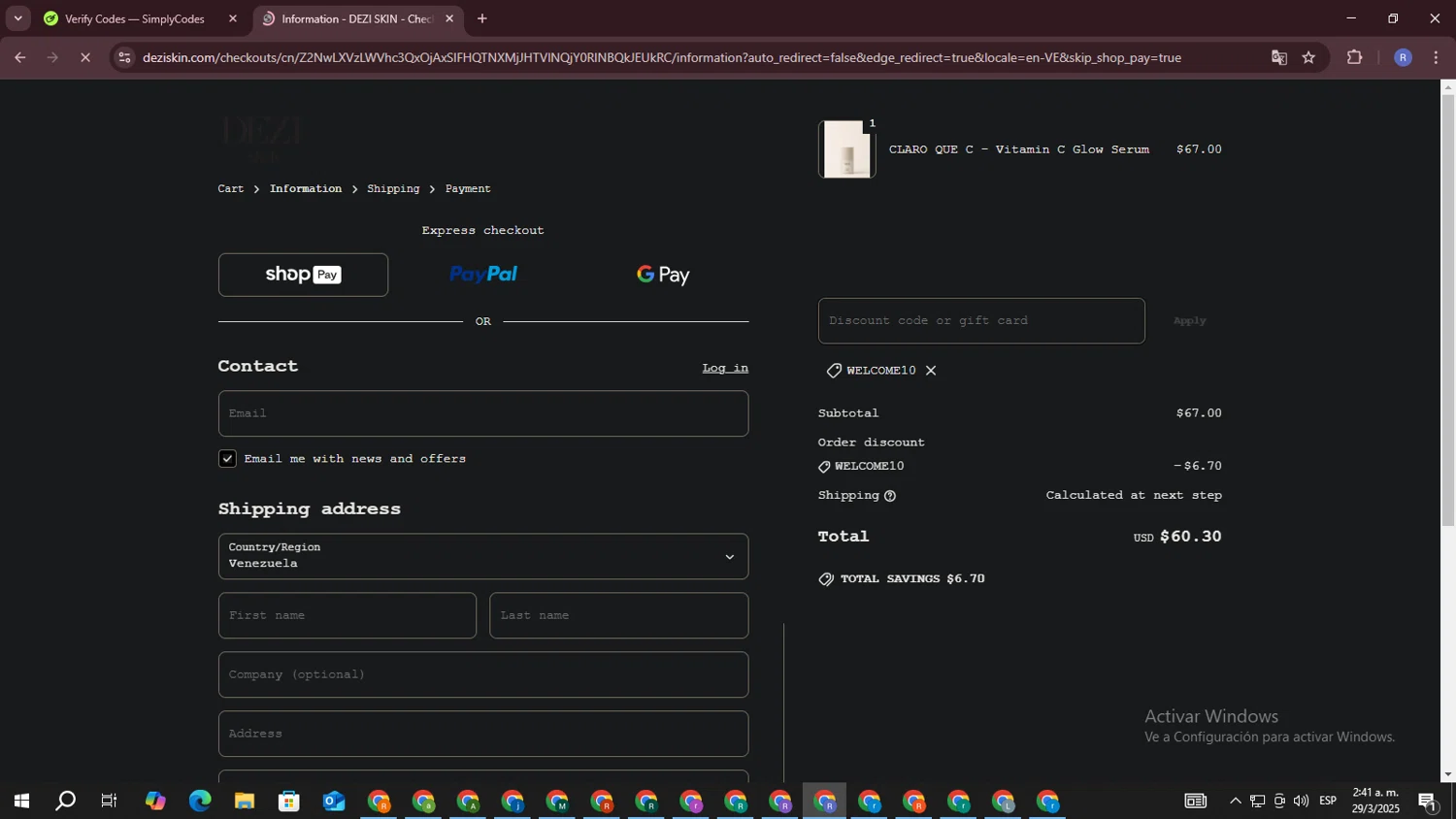Viewport: 1456px width, 819px height.
Task: Click the page vertical scrollbar
Action: 1447,311
